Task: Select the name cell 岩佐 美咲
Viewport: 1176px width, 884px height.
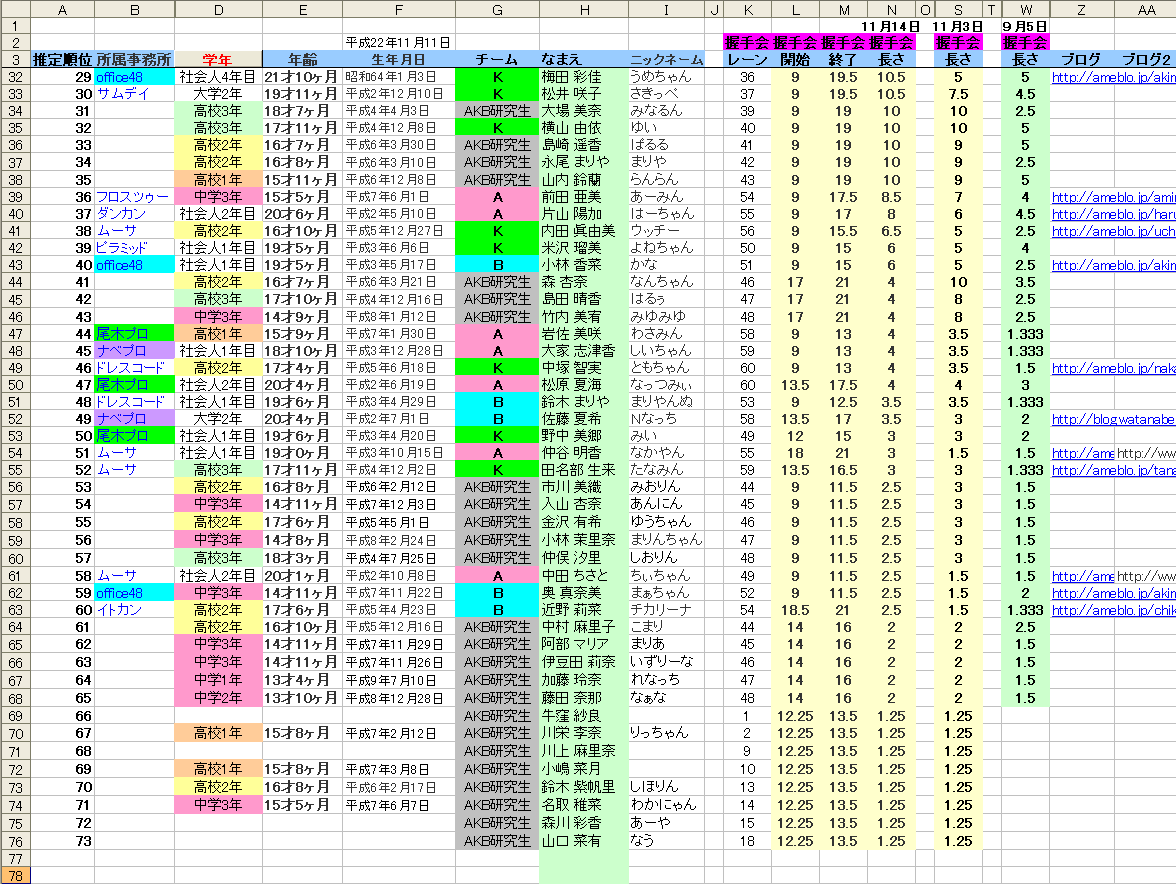Action: click(584, 334)
